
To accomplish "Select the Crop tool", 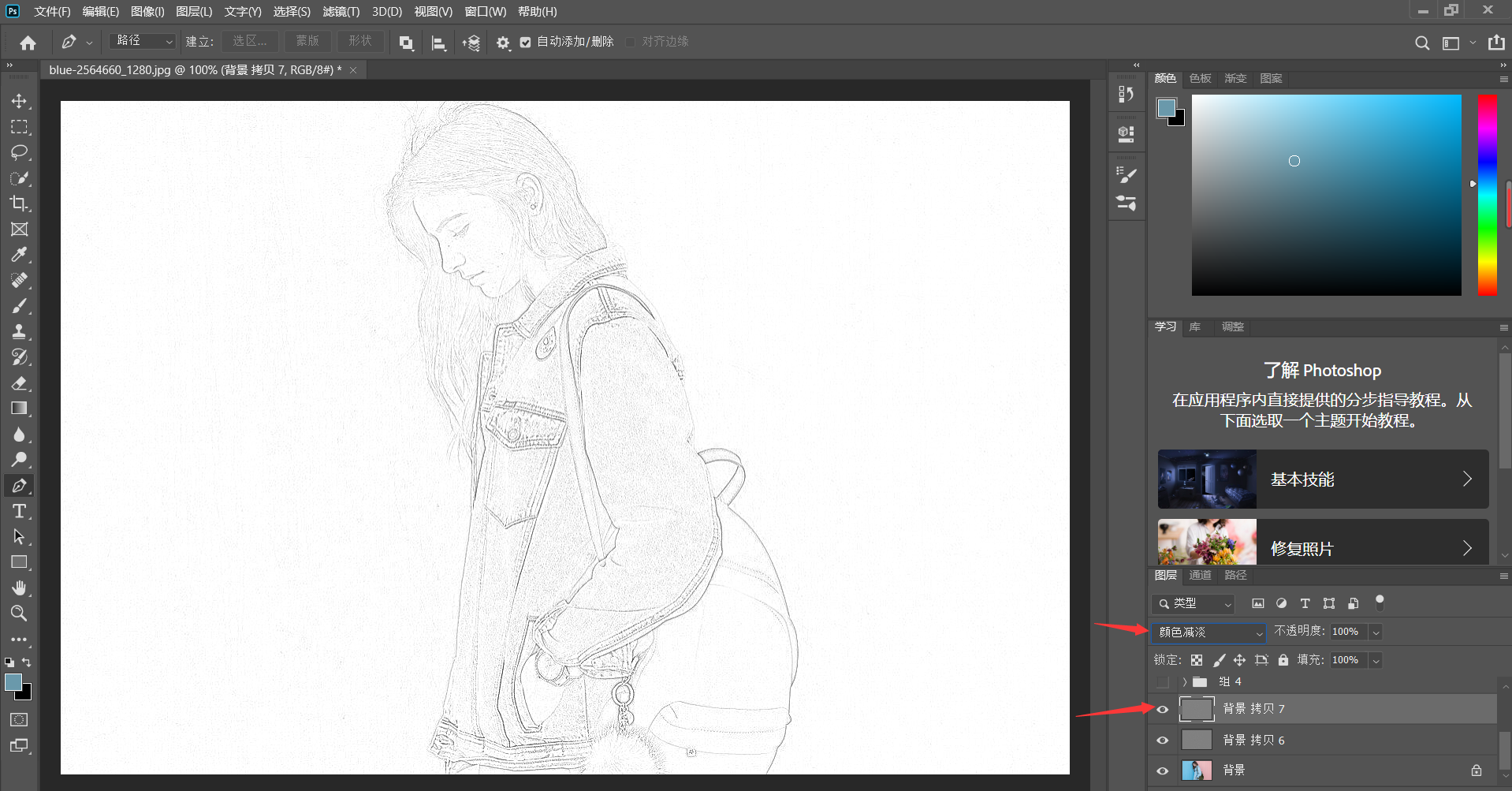I will [19, 203].
